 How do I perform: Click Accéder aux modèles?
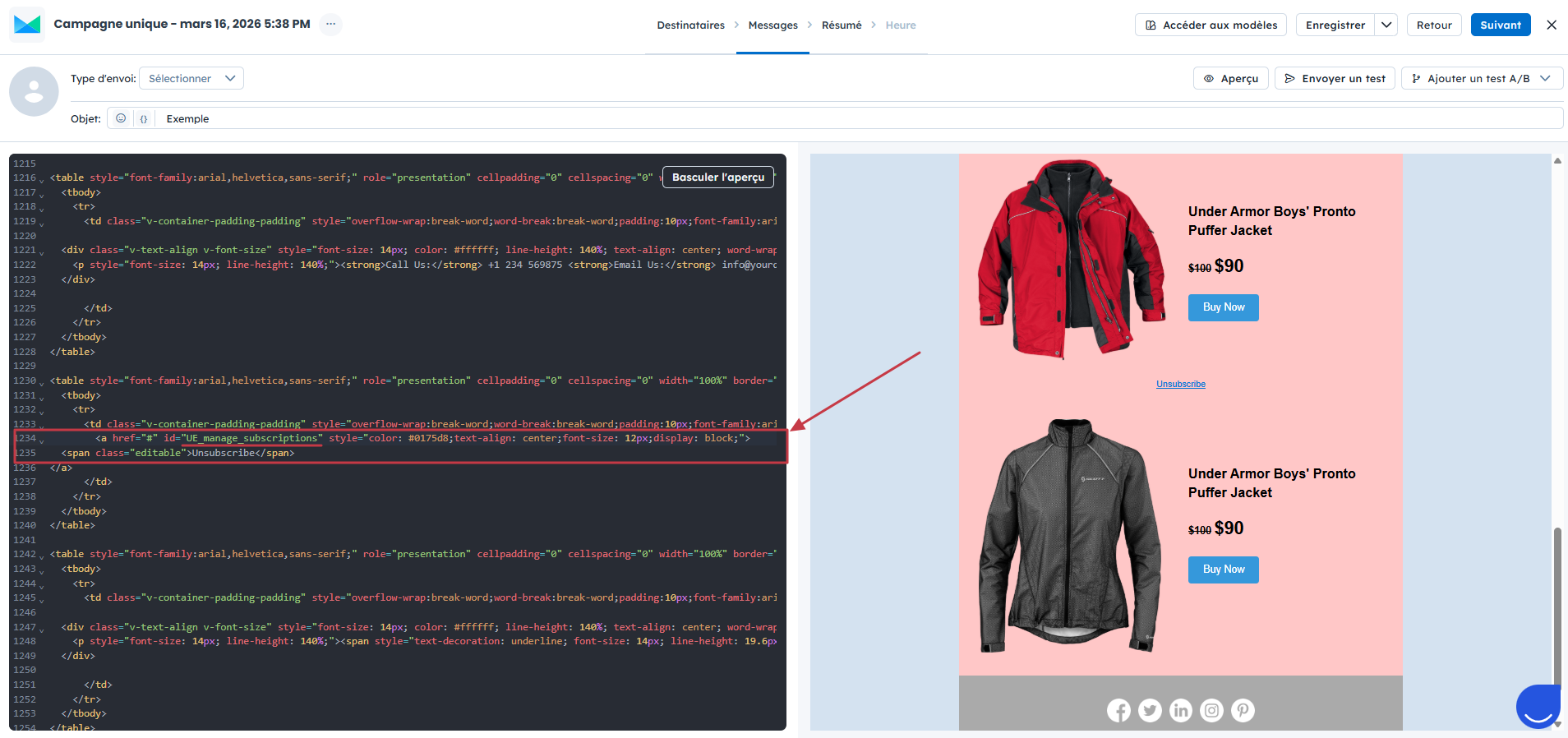[x=1211, y=25]
